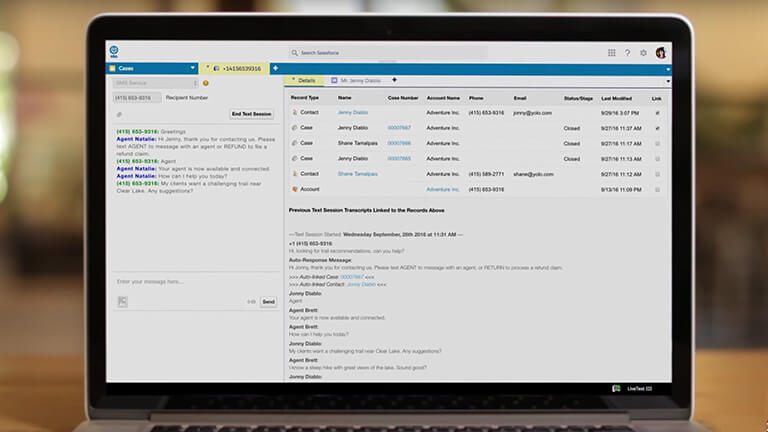Open the quick text template icon
Viewport: 768px width, 432px height.
point(122,302)
